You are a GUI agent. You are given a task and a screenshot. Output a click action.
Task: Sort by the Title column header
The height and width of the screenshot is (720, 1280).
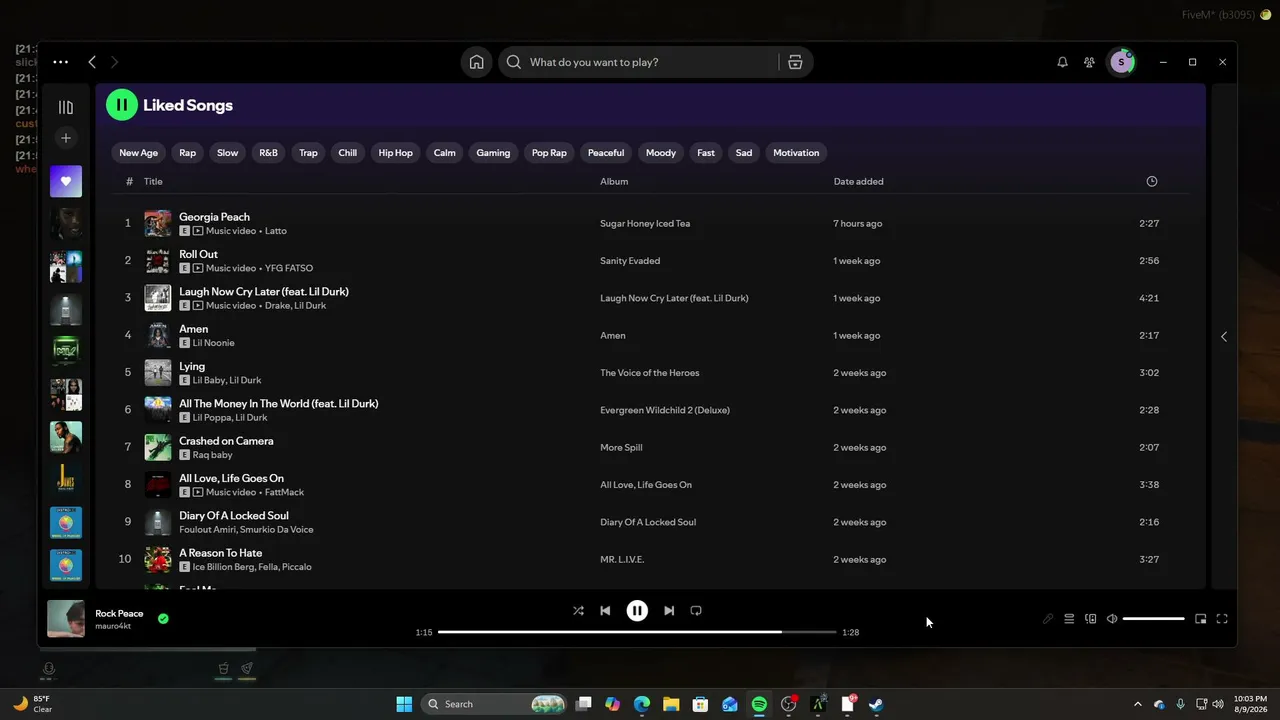coord(153,182)
